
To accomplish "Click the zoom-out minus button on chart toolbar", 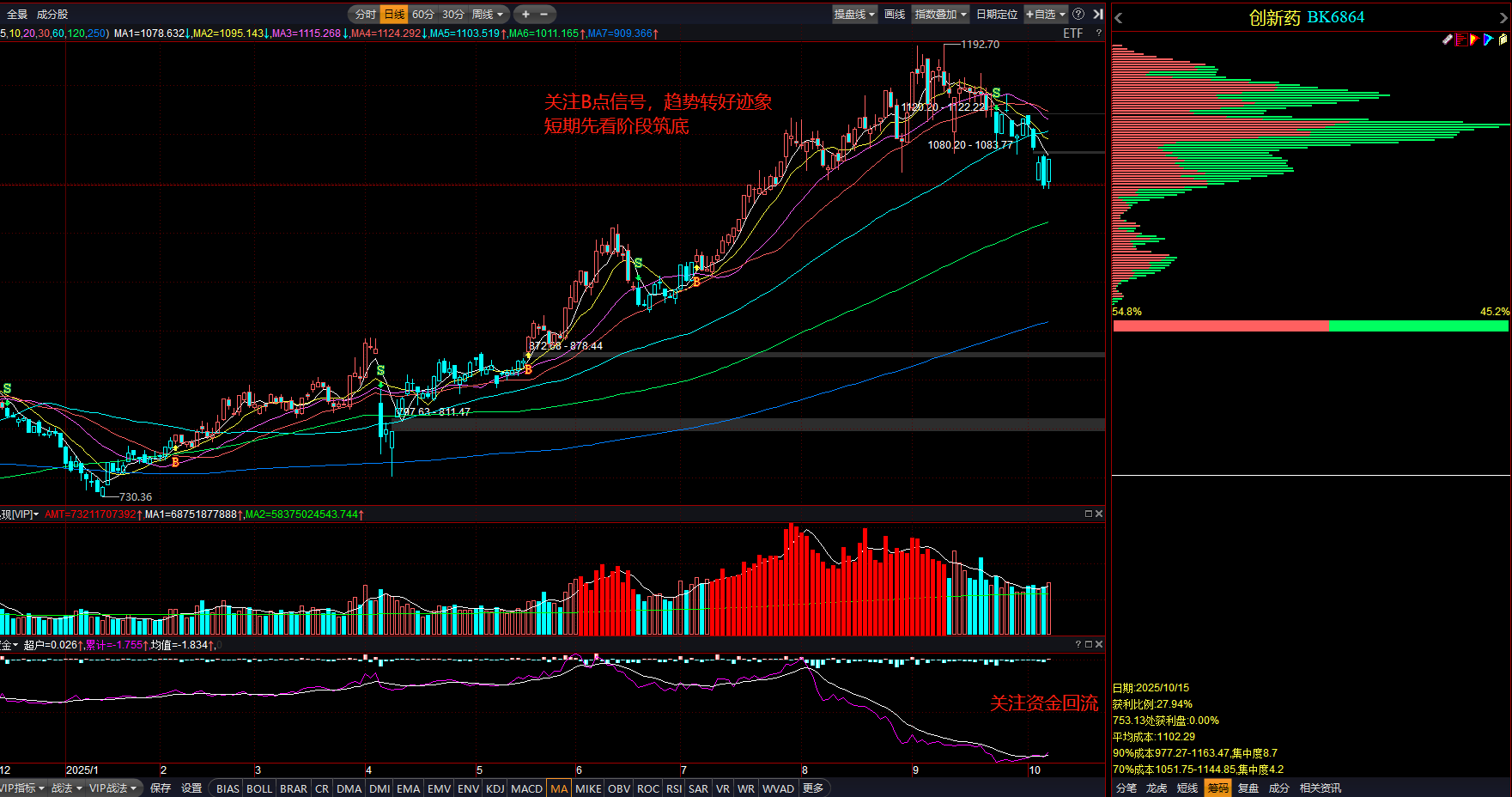I will point(544,15).
